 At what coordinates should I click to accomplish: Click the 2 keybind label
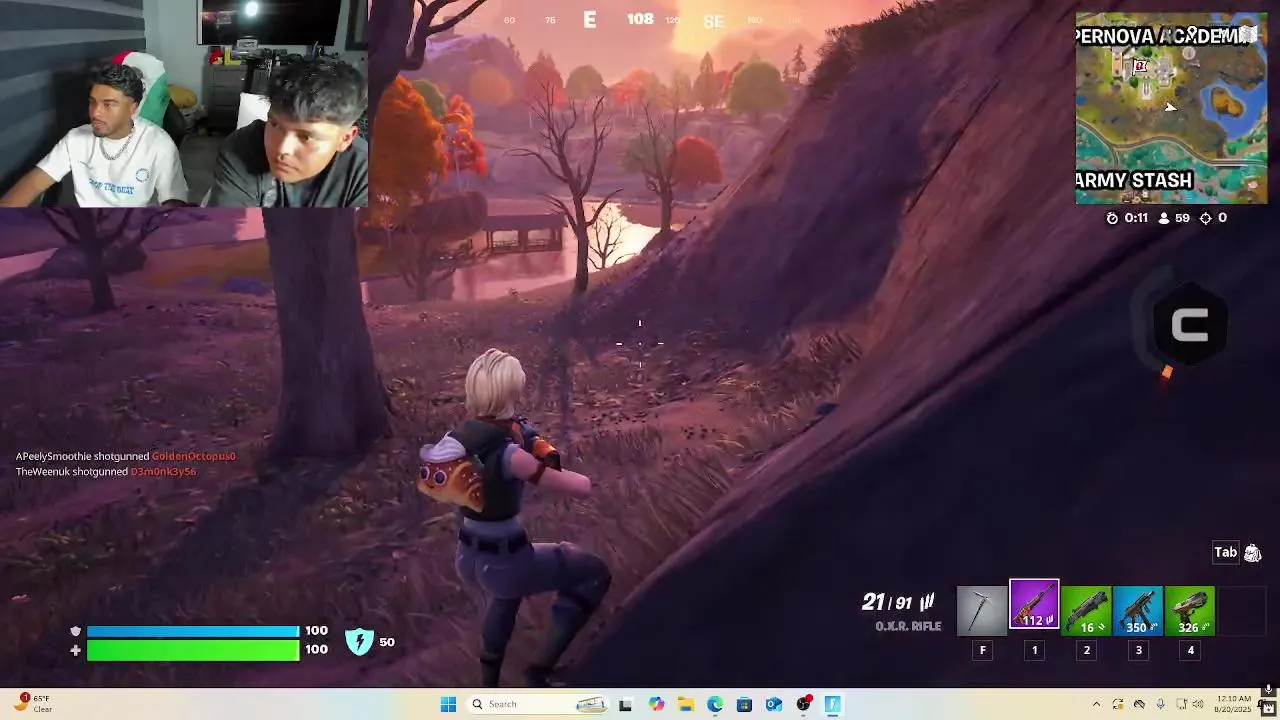tap(1086, 650)
